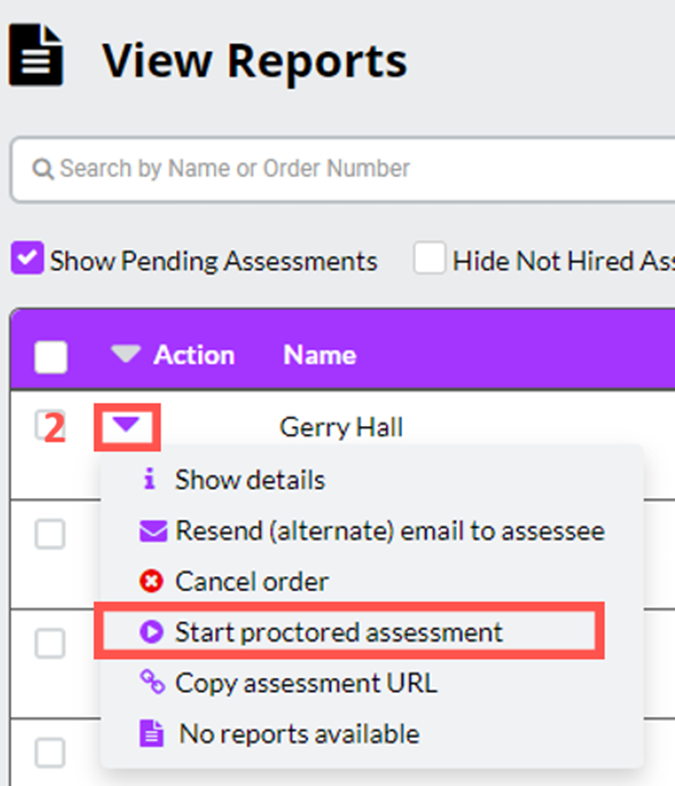Viewport: 675px width, 786px height.
Task: Uncheck Show Pending Assessments checkbox
Action: tap(27, 260)
